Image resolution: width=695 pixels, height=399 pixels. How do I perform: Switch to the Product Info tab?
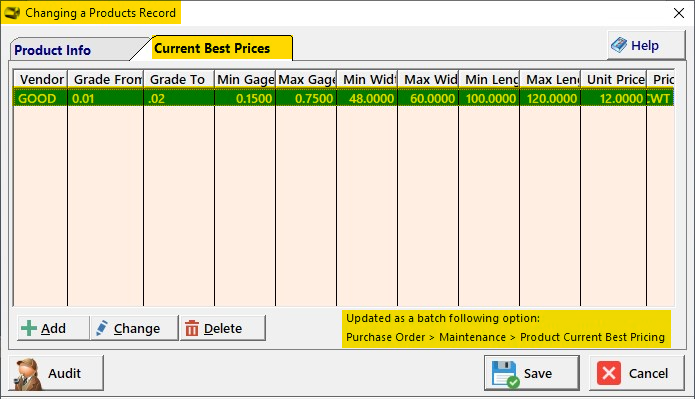click(x=52, y=50)
